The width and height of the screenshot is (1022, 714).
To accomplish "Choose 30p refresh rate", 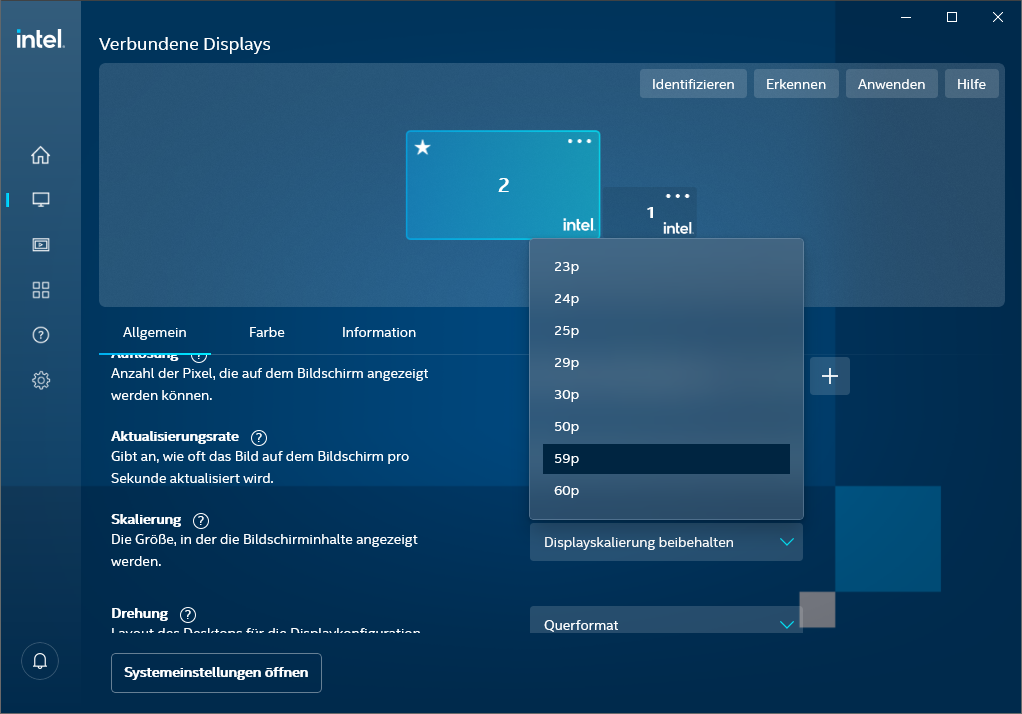I will tap(666, 394).
